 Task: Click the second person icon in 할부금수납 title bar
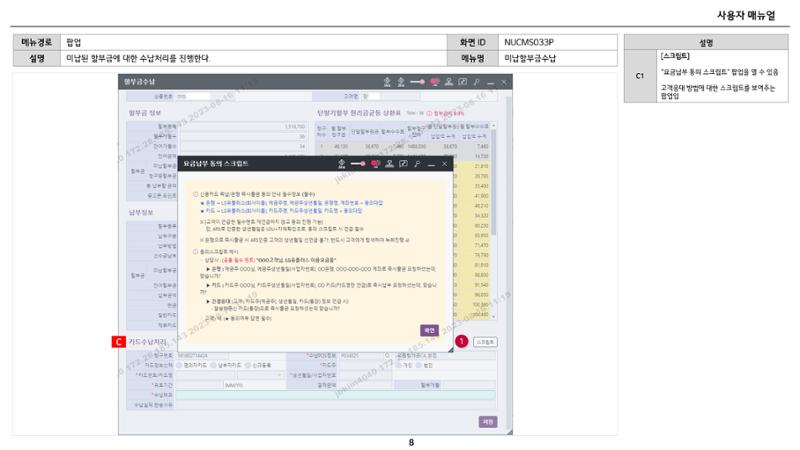[401, 82]
